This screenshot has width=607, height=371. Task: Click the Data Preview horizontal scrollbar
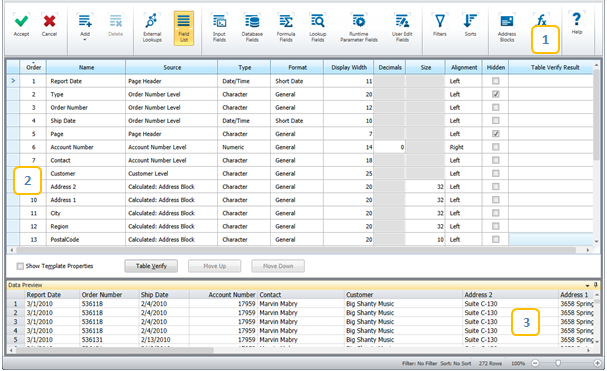click(x=115, y=350)
